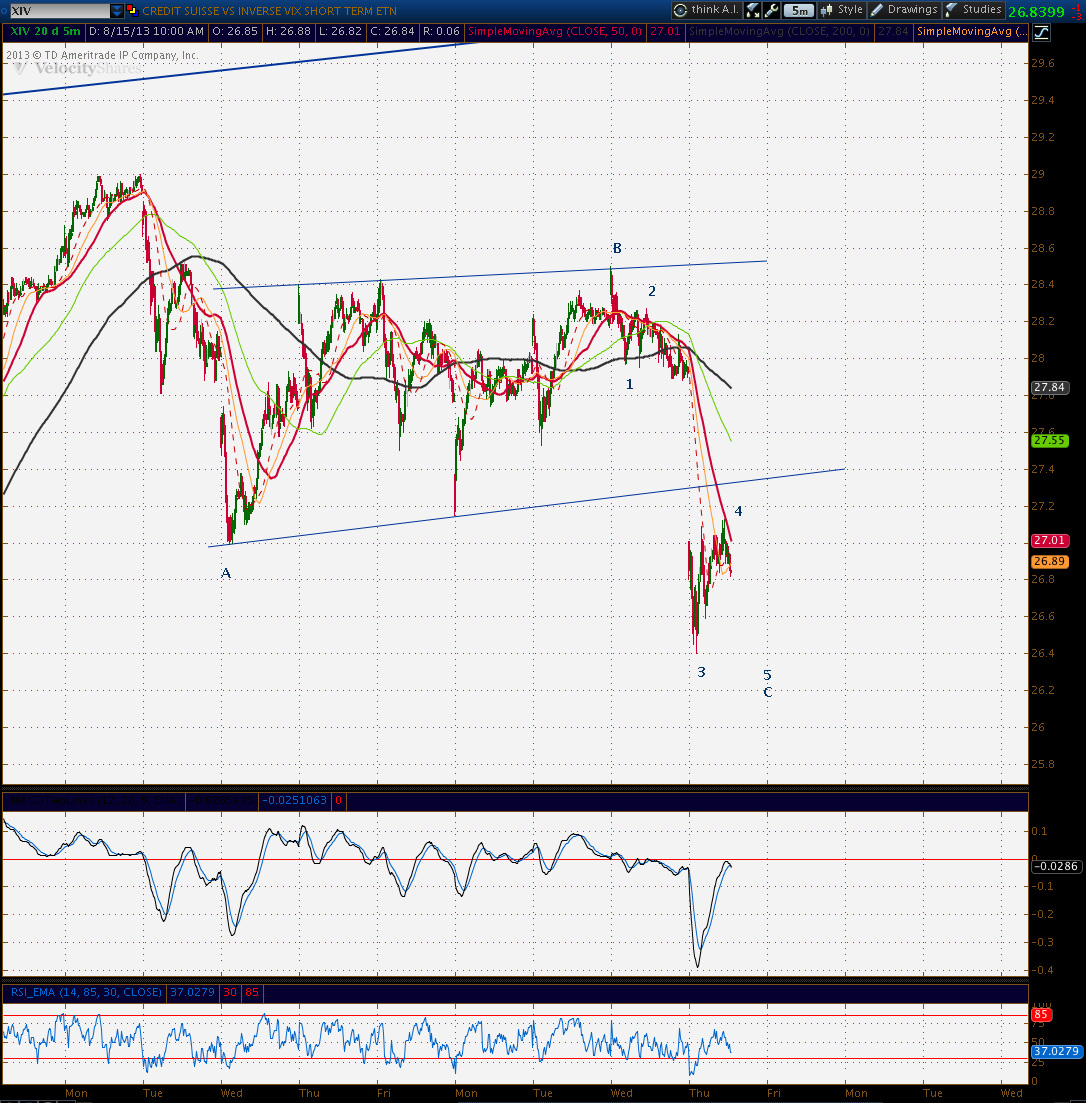Click the O: 26.85 open value
The image size is (1086, 1103).
point(235,32)
